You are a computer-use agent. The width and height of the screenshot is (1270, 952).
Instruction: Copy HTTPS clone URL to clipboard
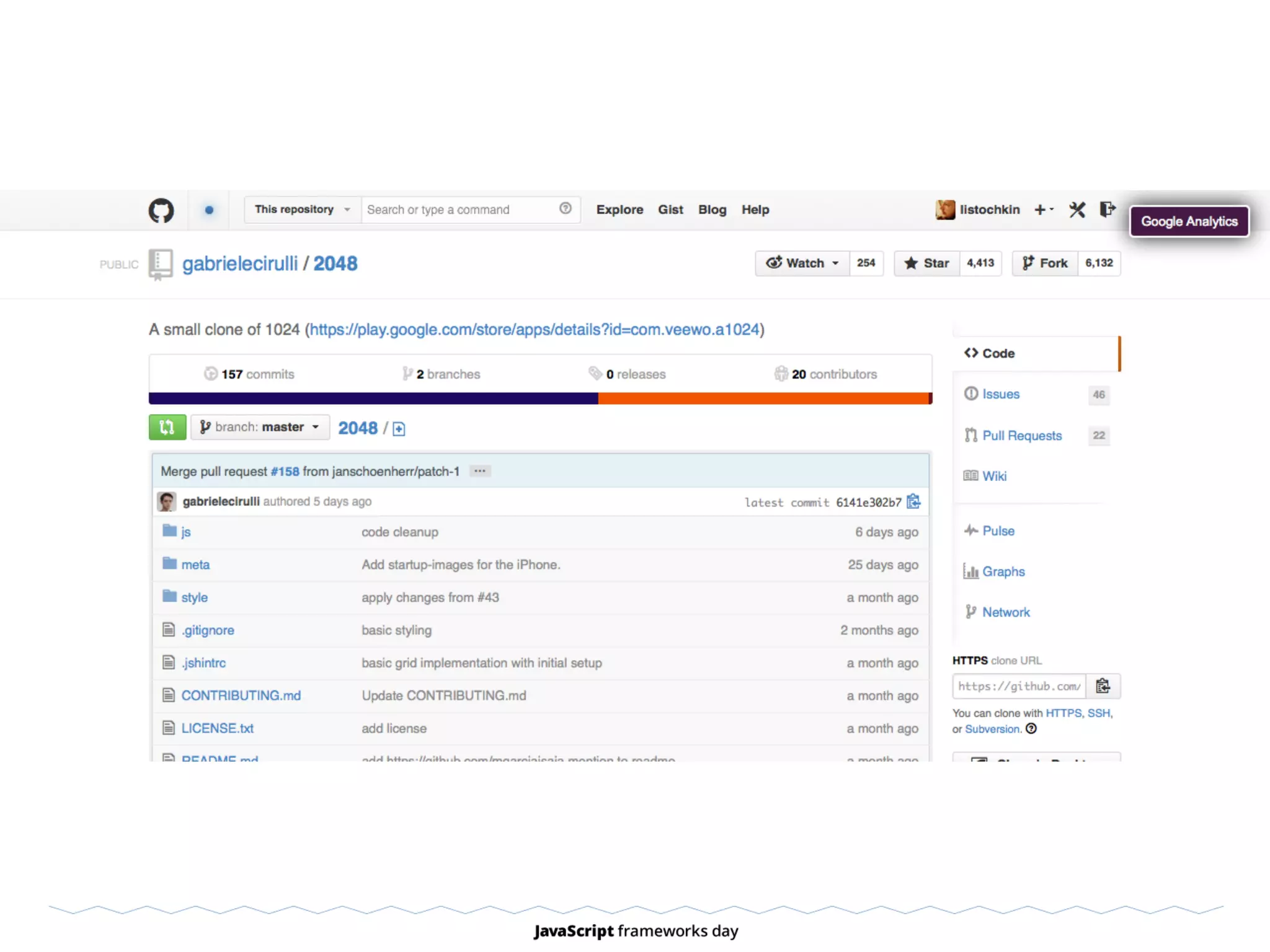pos(1103,686)
